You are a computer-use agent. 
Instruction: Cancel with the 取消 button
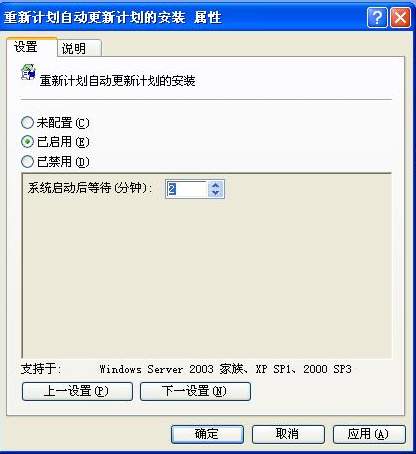click(x=288, y=434)
